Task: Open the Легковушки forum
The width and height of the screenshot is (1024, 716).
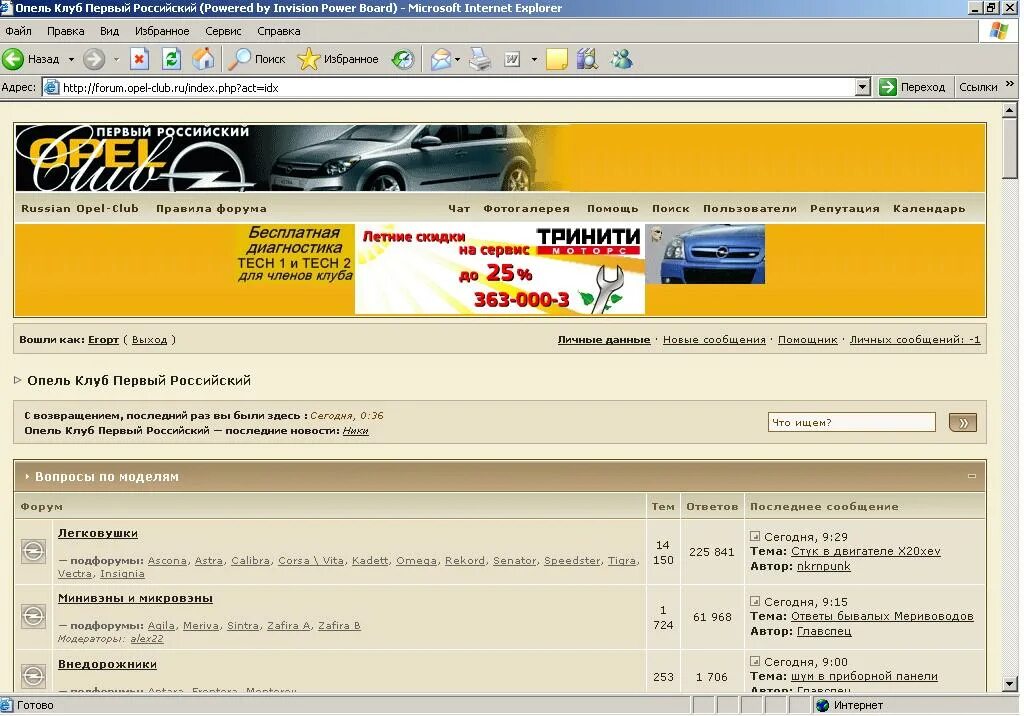Action: click(x=98, y=533)
